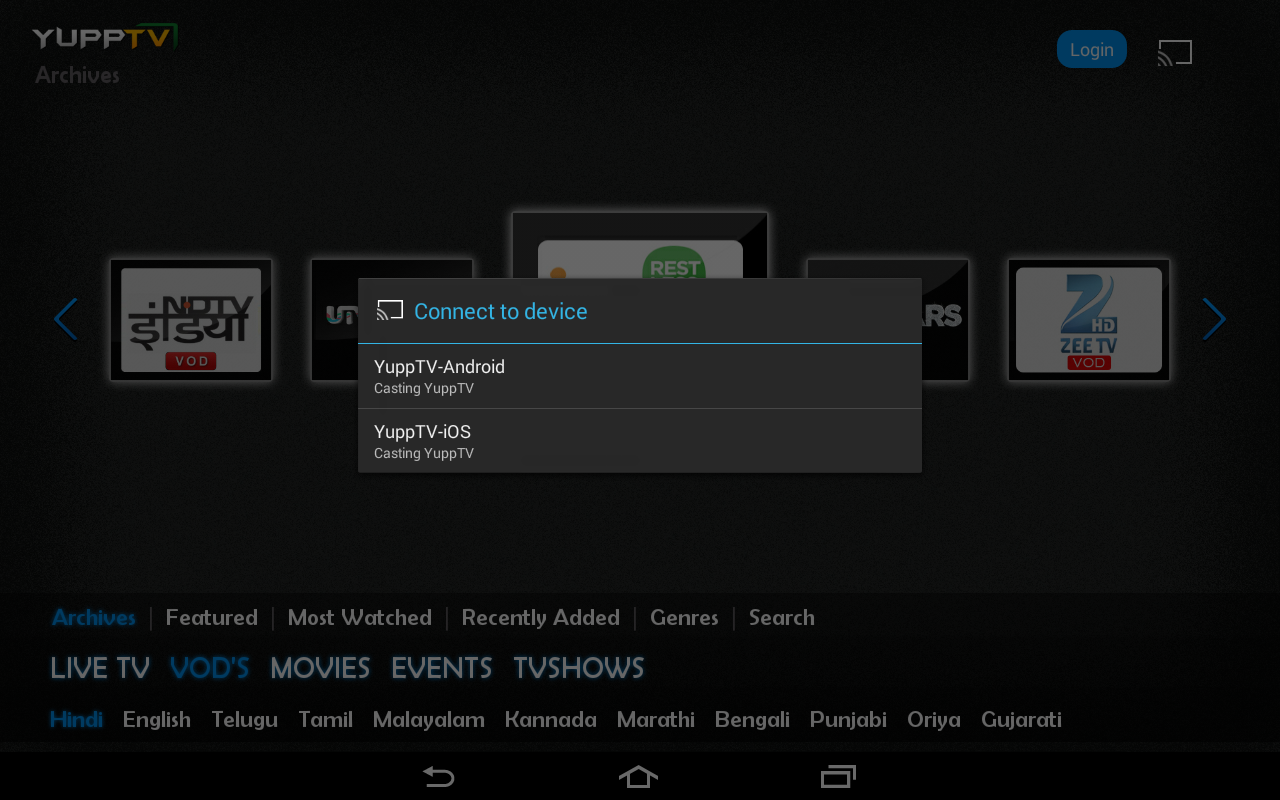Tap the Android back navigation button
1280x800 pixels.
tap(438, 776)
